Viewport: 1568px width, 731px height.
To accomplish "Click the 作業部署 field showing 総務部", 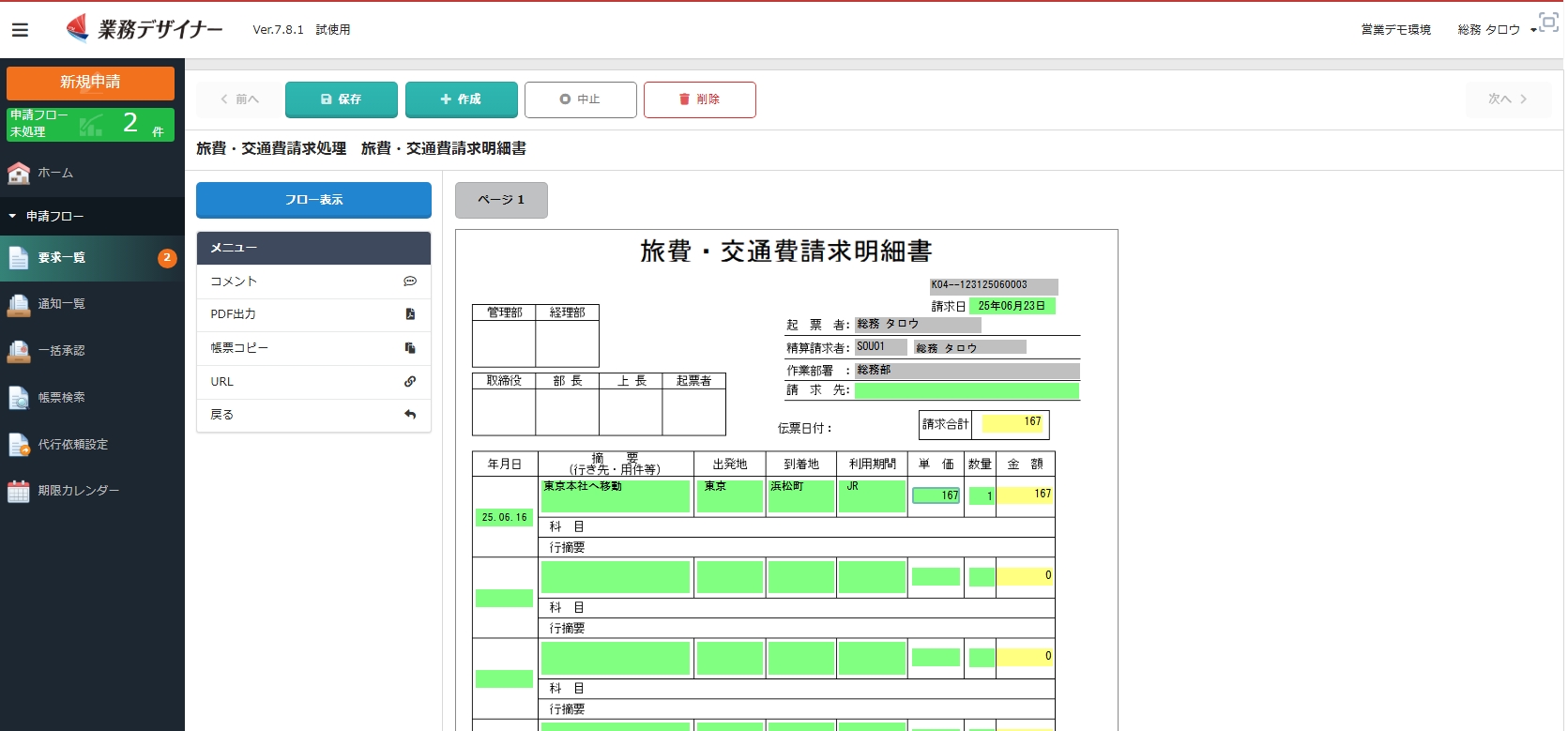I will click(x=967, y=371).
